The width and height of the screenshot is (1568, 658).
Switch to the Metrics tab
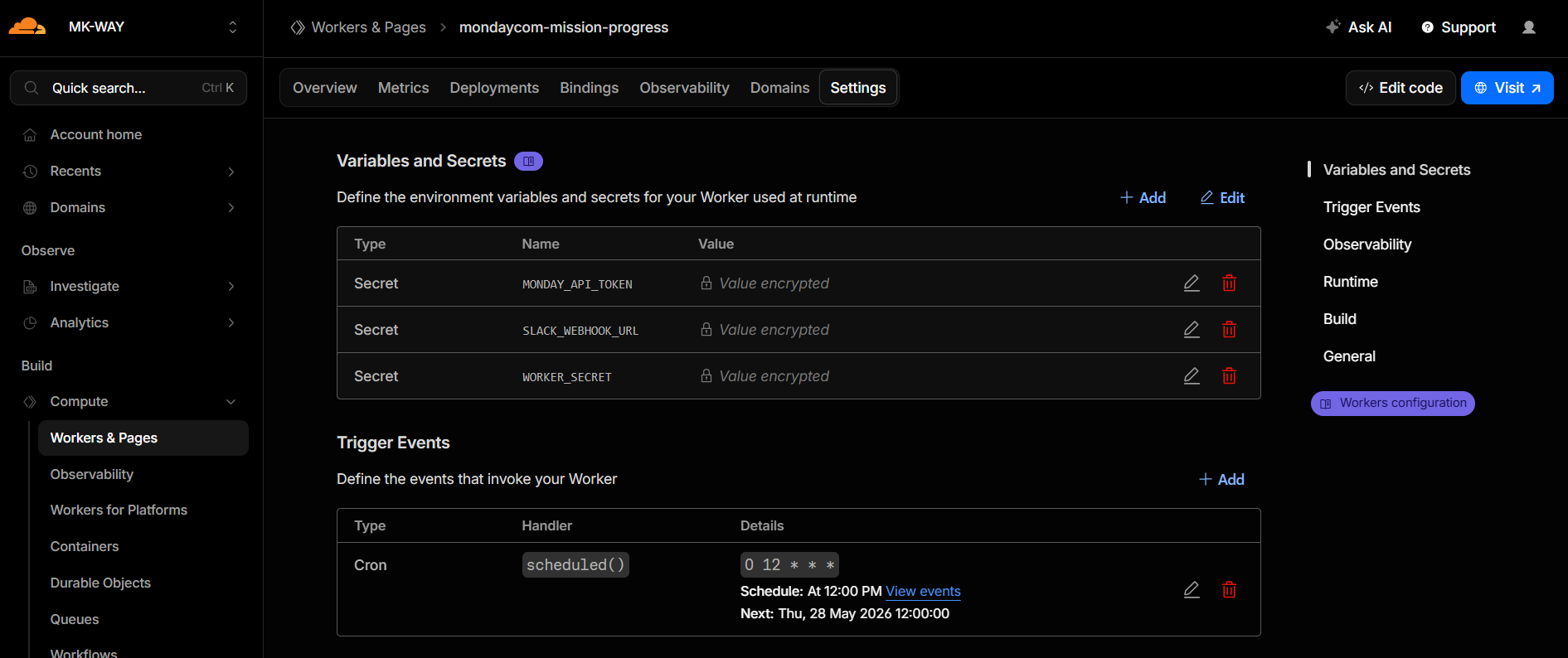click(404, 88)
